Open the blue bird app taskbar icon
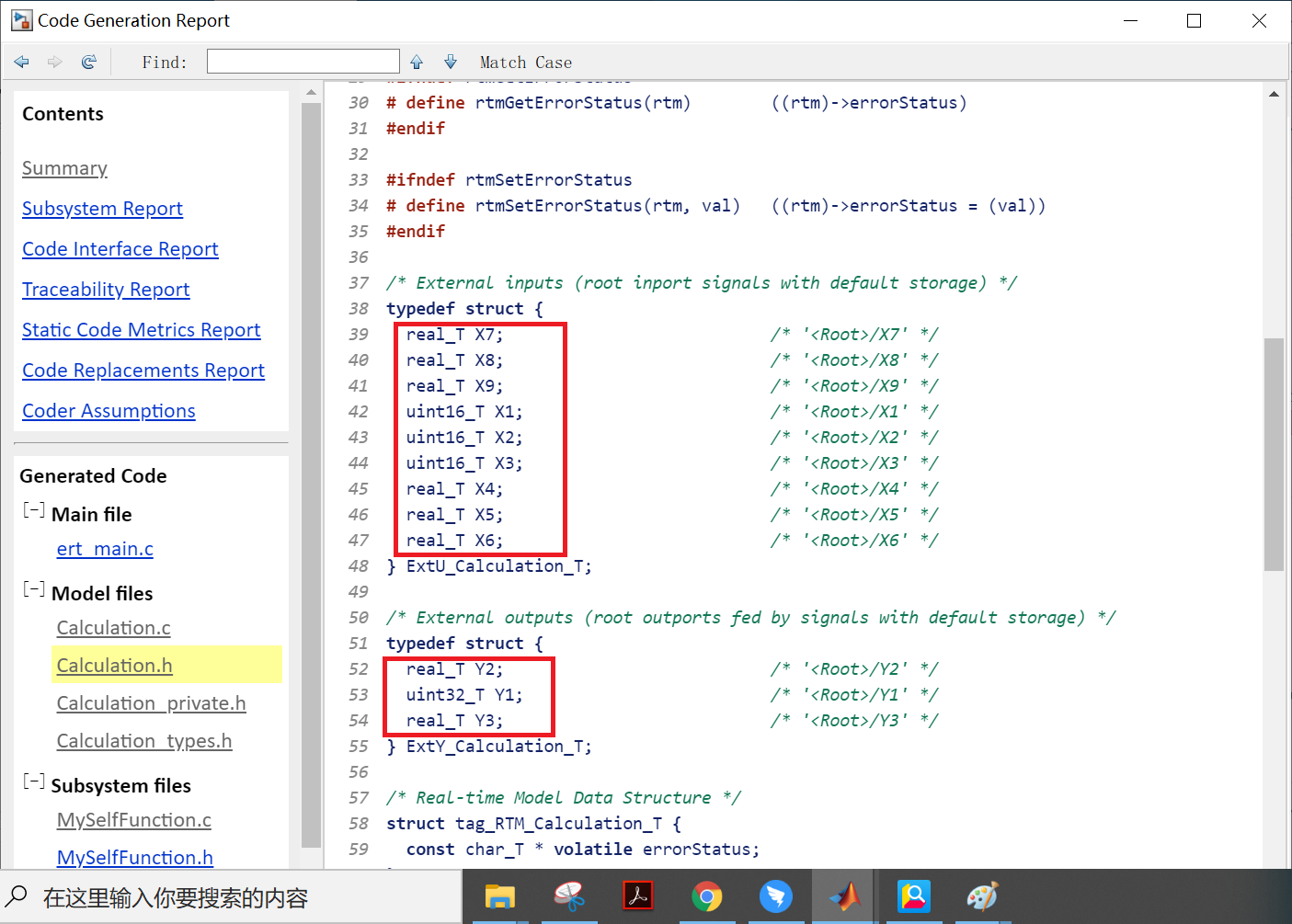 tap(776, 896)
